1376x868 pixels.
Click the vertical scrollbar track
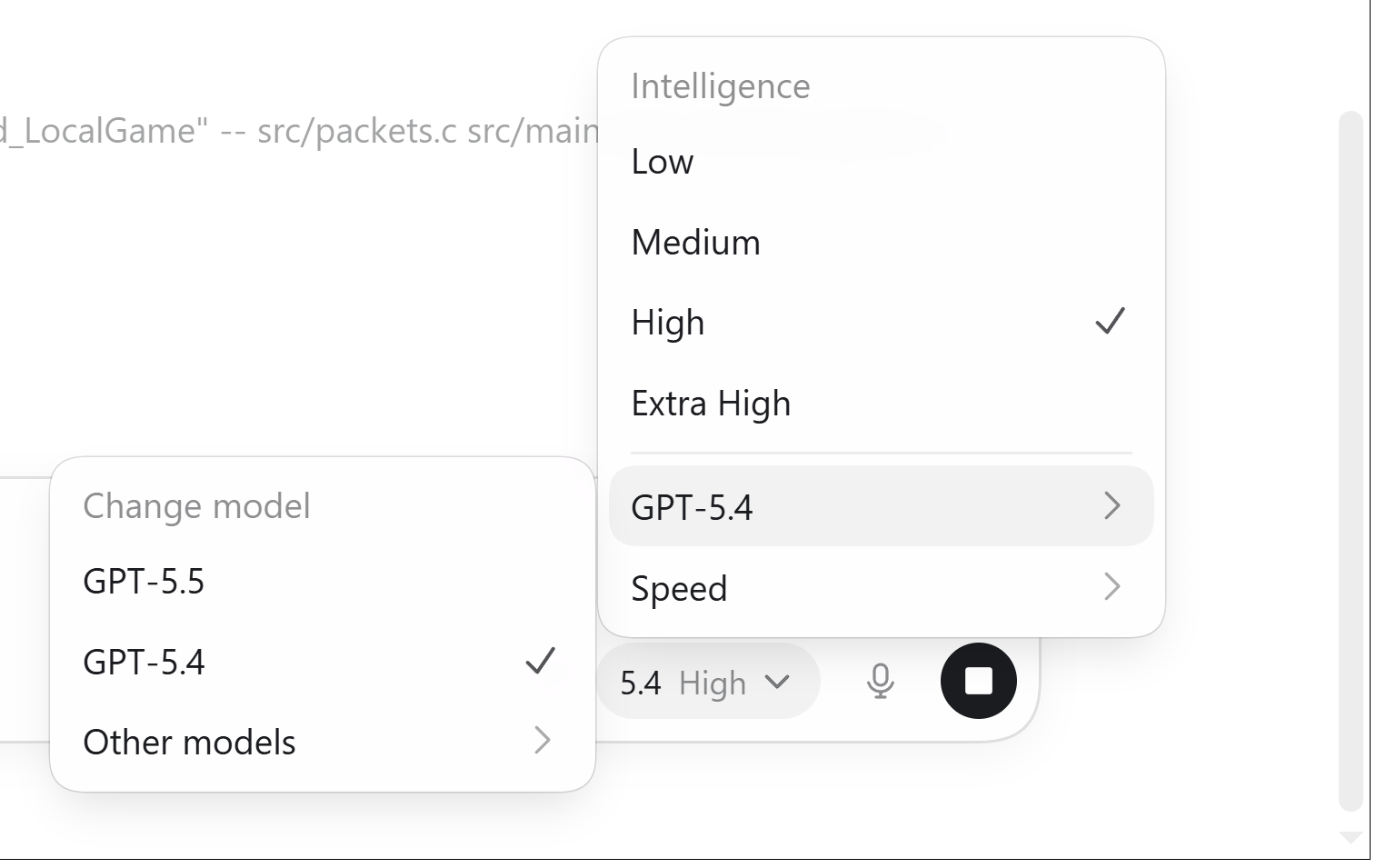pos(1350,454)
